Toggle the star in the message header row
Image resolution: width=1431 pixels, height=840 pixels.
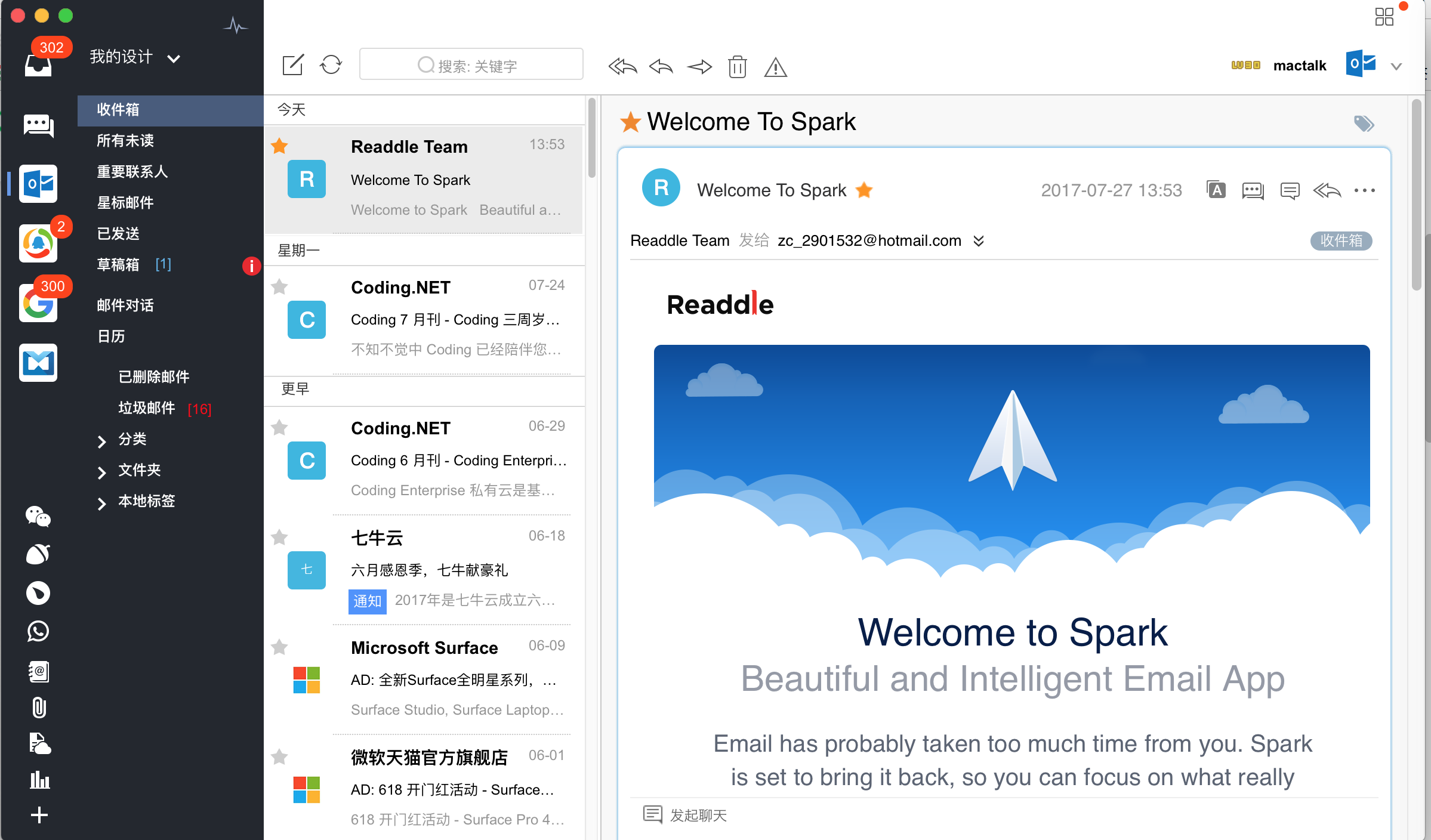pos(864,190)
